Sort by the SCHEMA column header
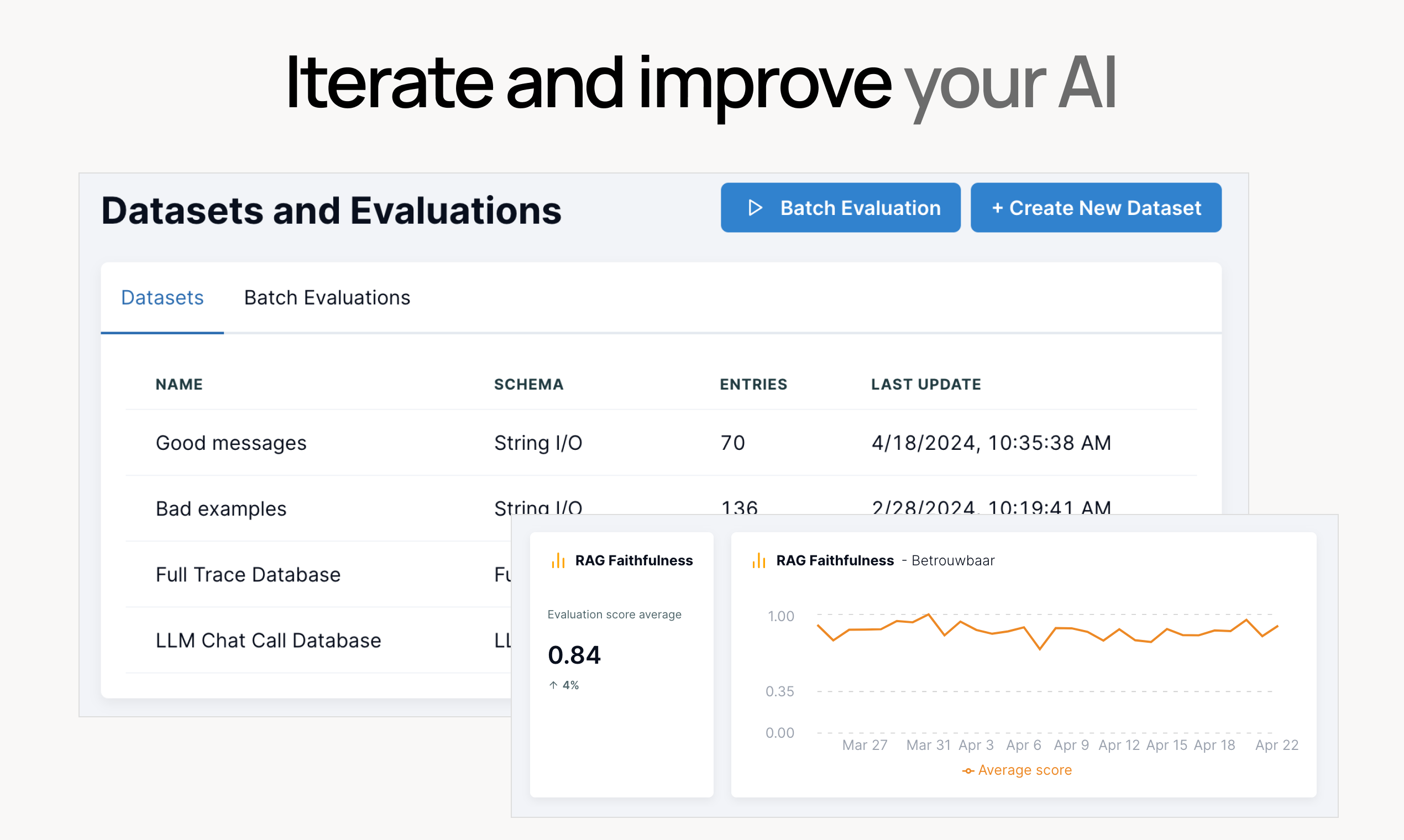Viewport: 1404px width, 840px height. click(x=528, y=384)
